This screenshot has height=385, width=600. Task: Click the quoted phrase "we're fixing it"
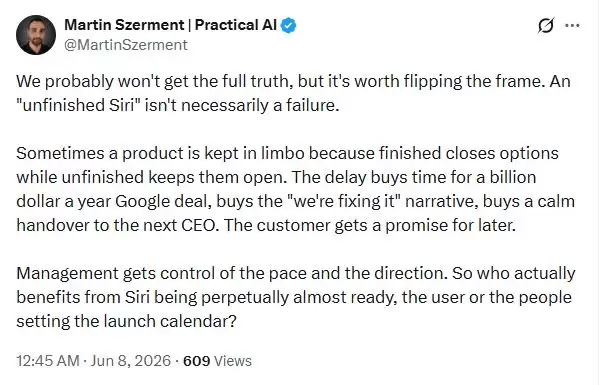pyautogui.click(x=343, y=201)
